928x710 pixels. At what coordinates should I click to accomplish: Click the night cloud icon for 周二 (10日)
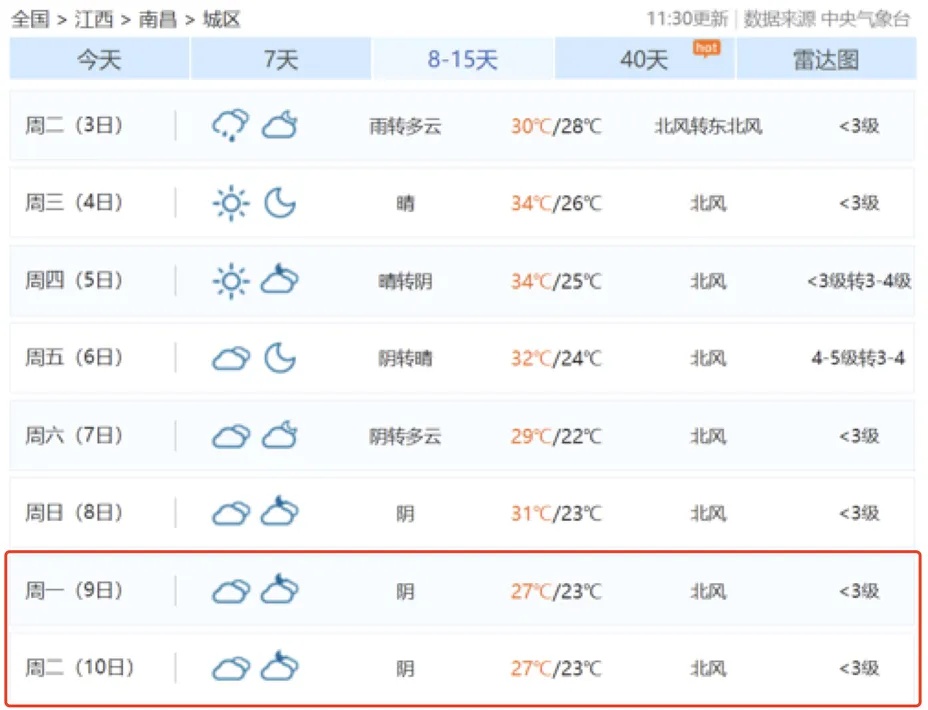pos(280,667)
